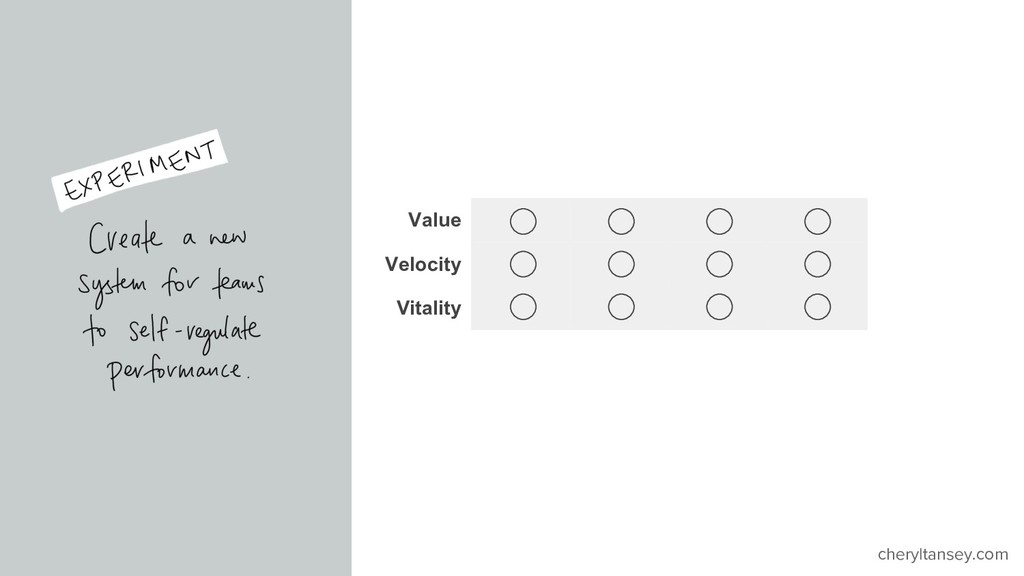Click the Value row label
The height and width of the screenshot is (576, 1024).
pos(434,220)
